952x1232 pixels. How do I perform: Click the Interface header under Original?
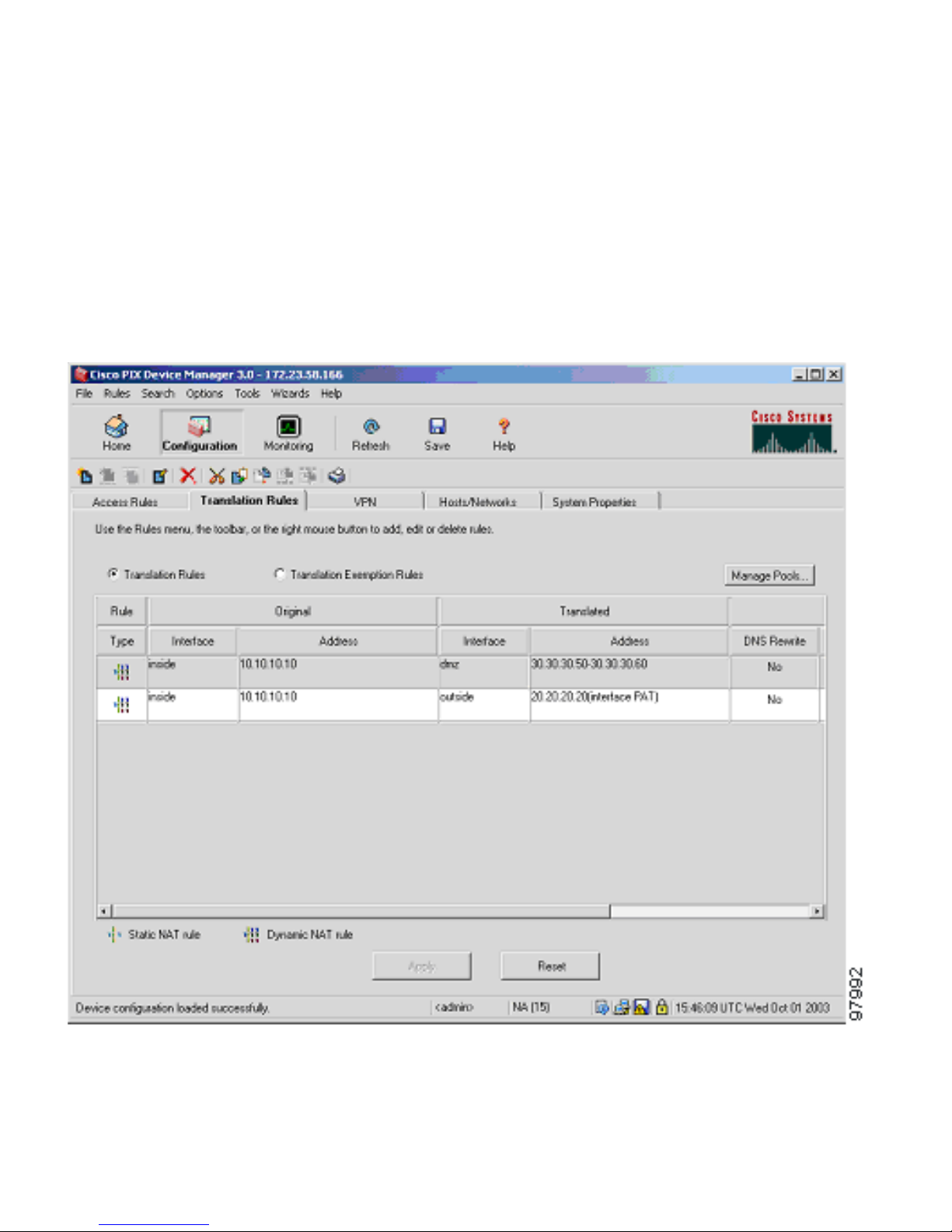click(x=193, y=641)
